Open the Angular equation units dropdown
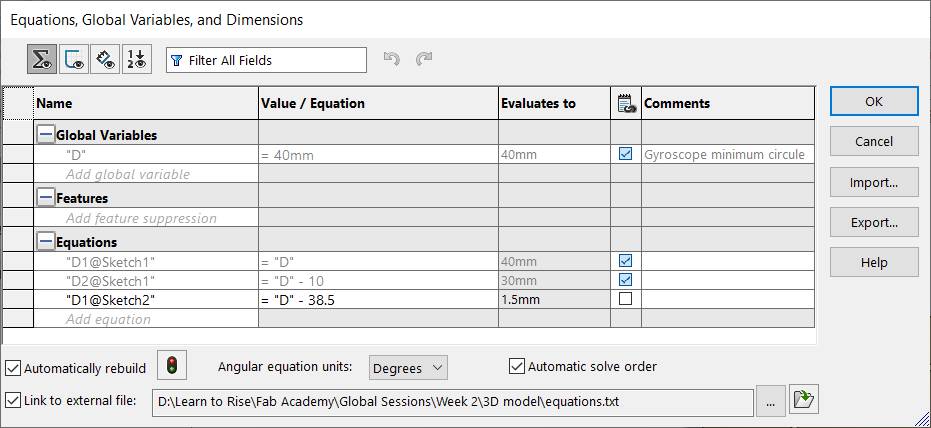 pyautogui.click(x=408, y=367)
